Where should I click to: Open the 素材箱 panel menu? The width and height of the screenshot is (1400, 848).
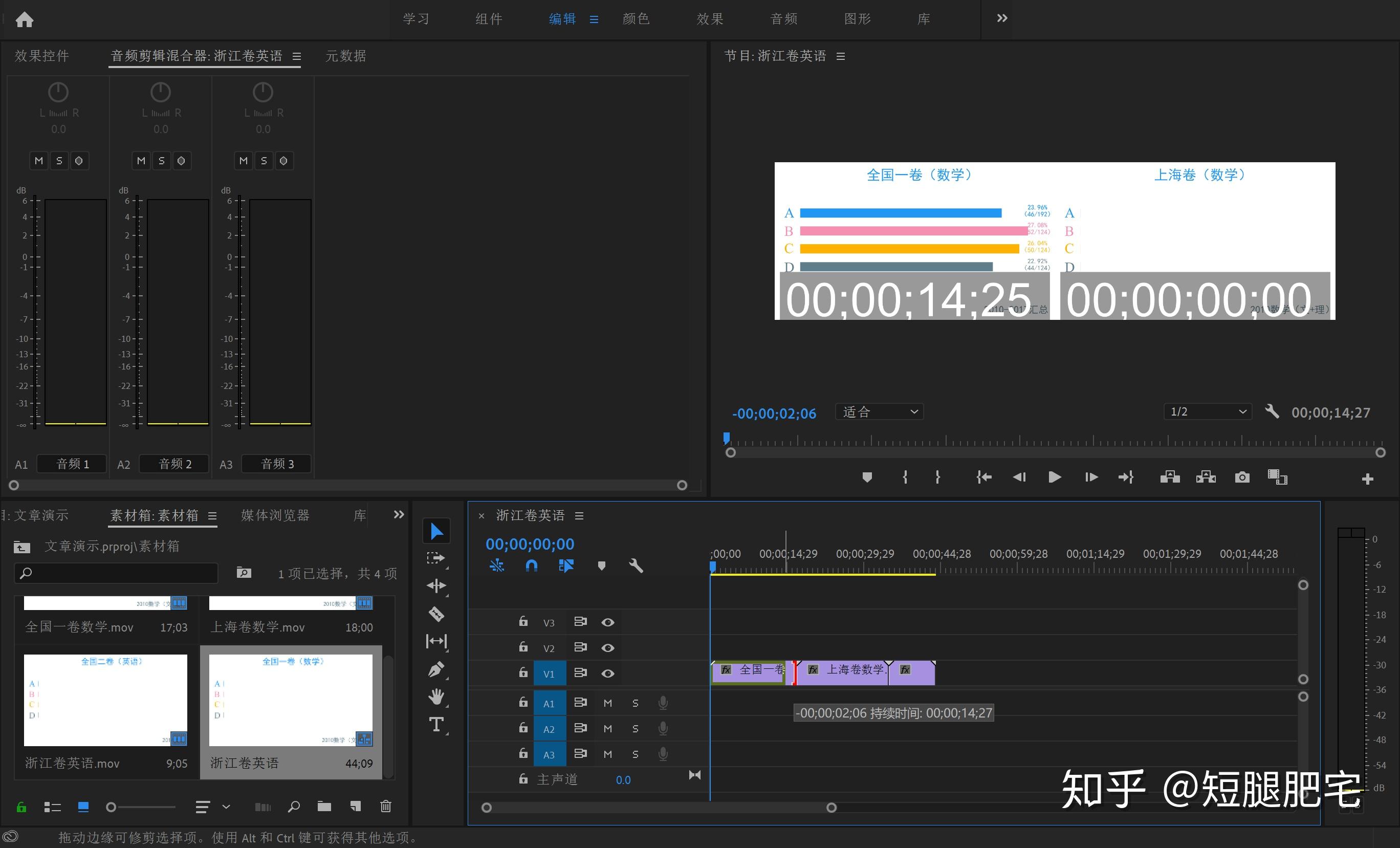pos(212,516)
